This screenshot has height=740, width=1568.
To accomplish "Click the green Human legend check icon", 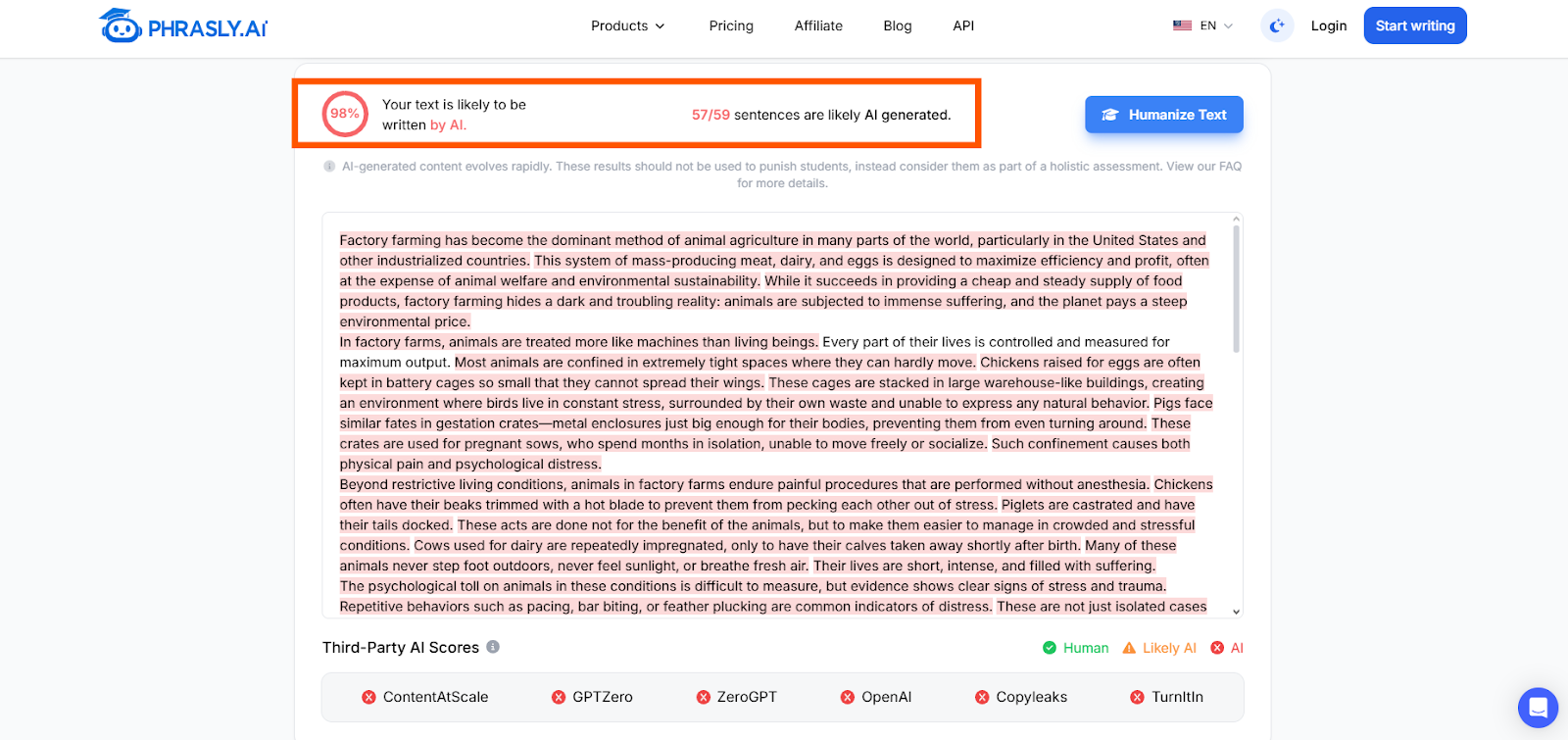I will click(1050, 648).
